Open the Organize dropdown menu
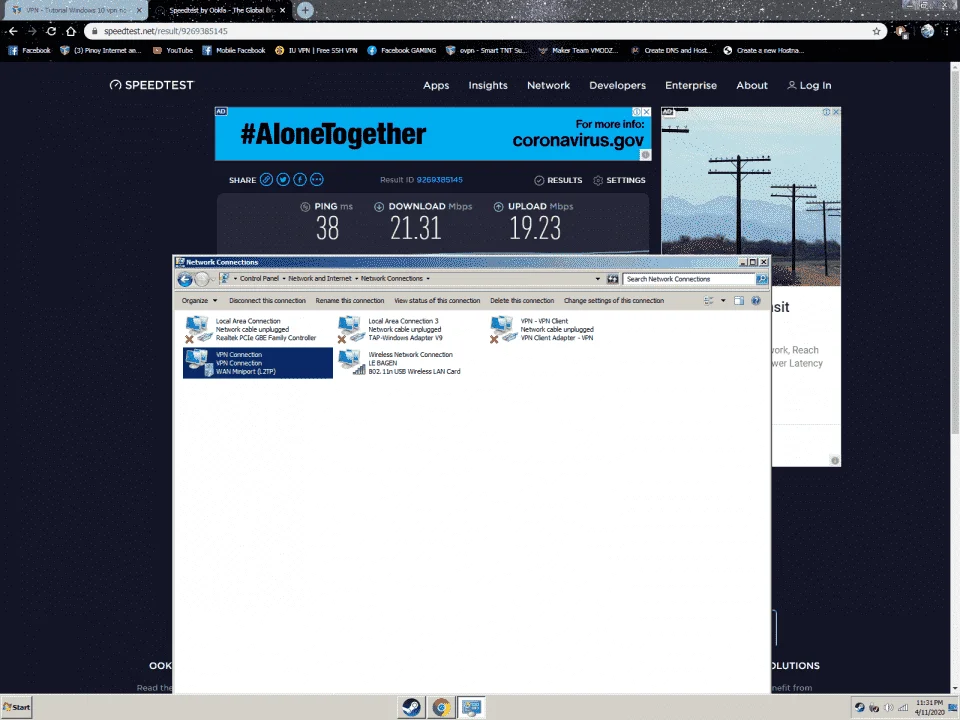This screenshot has width=960, height=720. click(200, 301)
